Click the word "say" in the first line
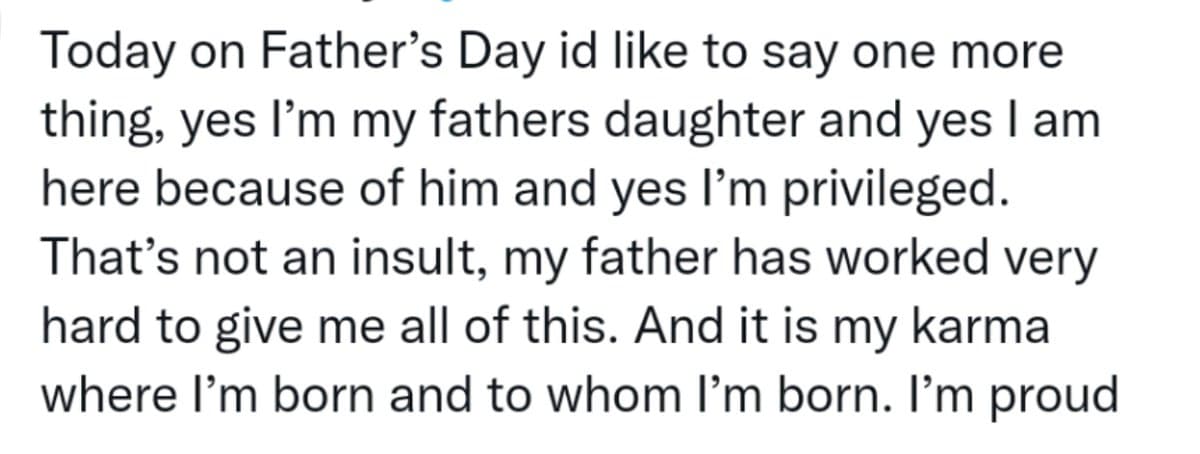 792,53
